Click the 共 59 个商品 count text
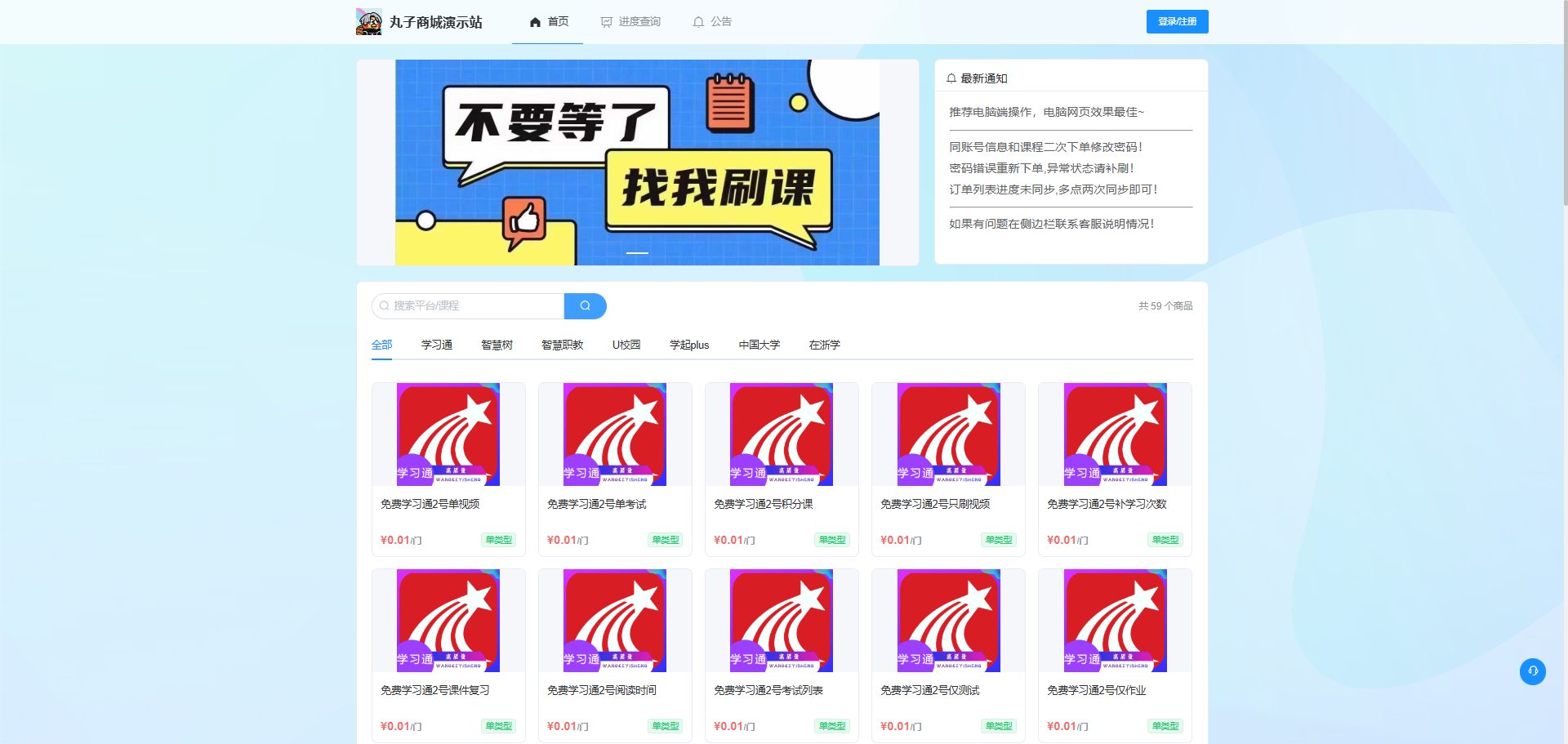Image resolution: width=1568 pixels, height=744 pixels. pyautogui.click(x=1165, y=306)
